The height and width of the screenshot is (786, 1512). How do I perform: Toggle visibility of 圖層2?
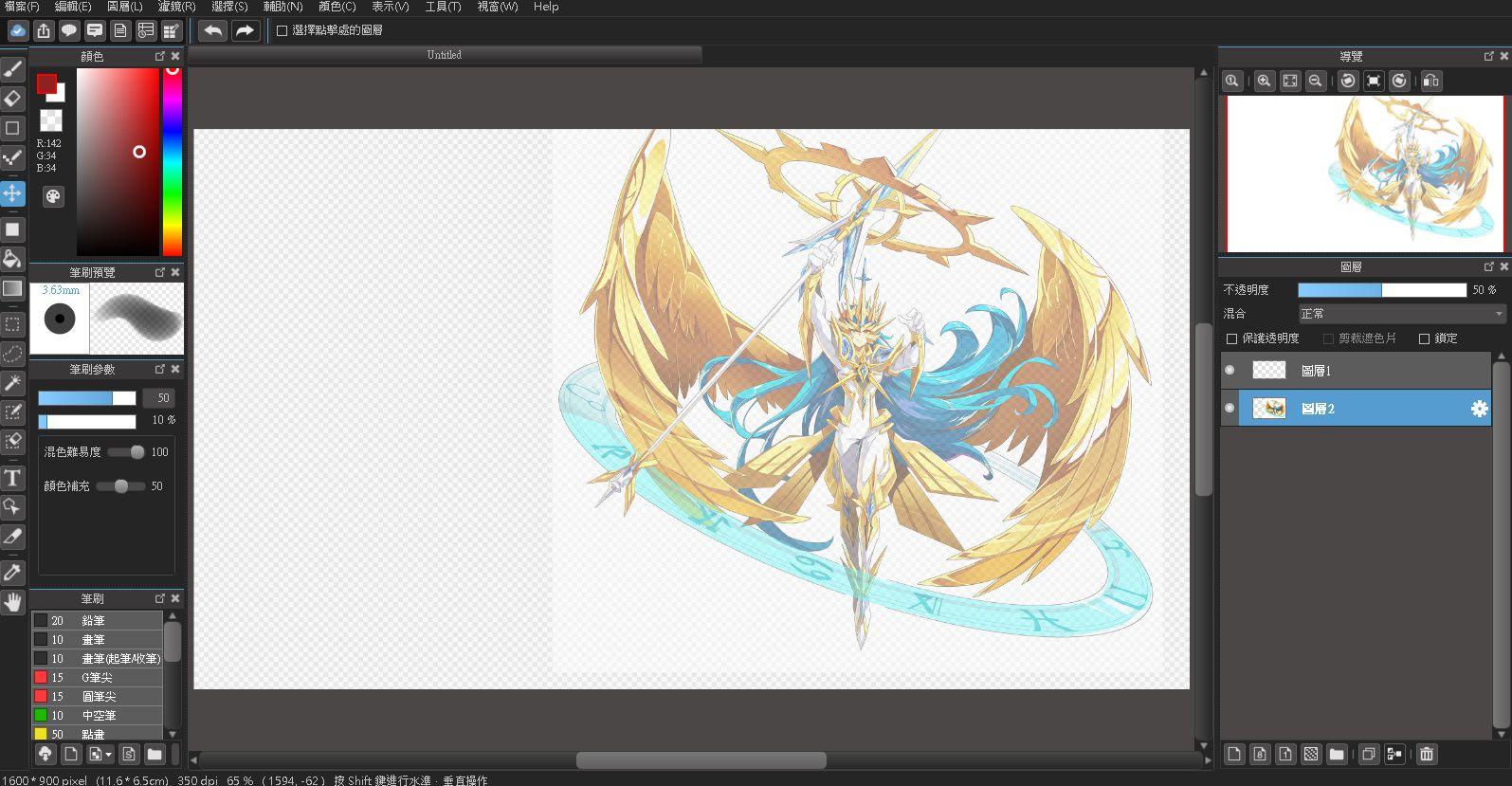tap(1230, 408)
